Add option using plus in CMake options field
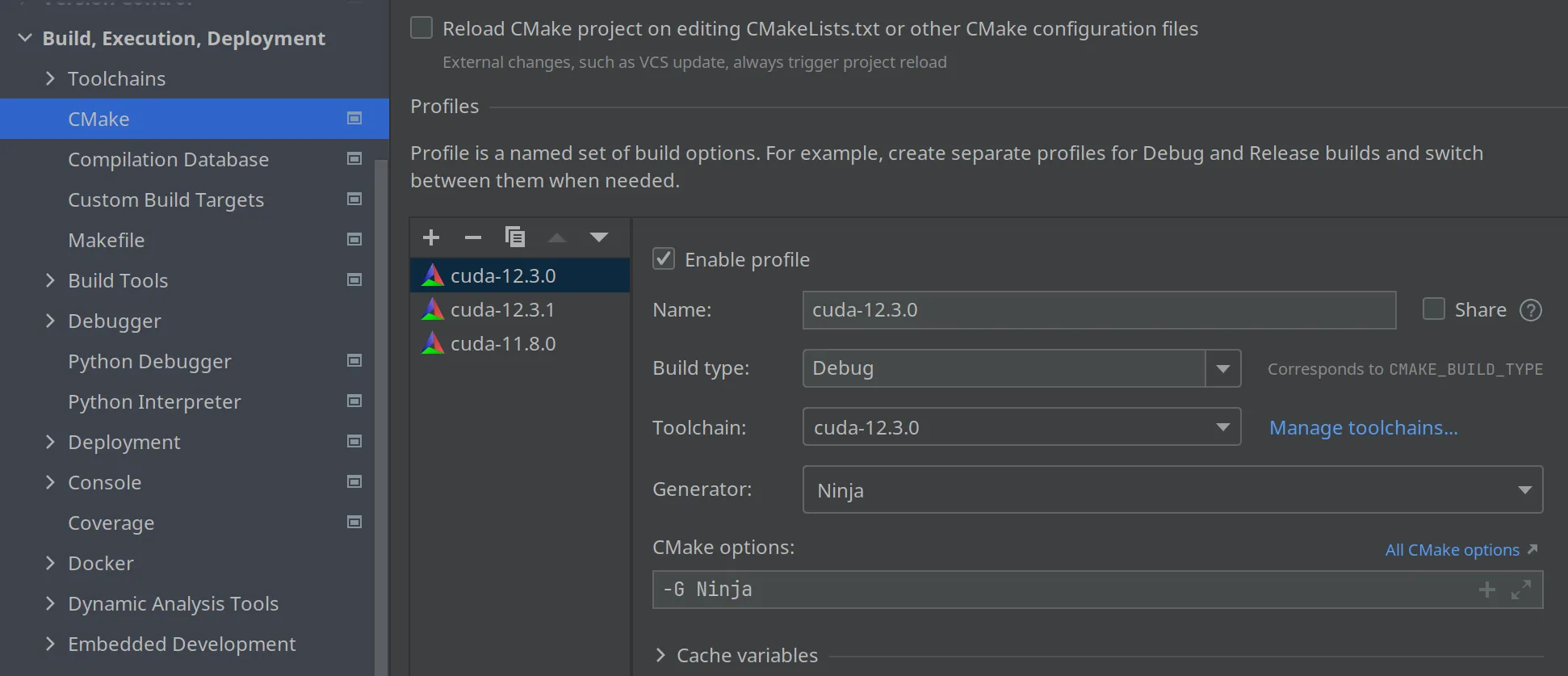Viewport: 1568px width, 676px height. pyautogui.click(x=1487, y=590)
